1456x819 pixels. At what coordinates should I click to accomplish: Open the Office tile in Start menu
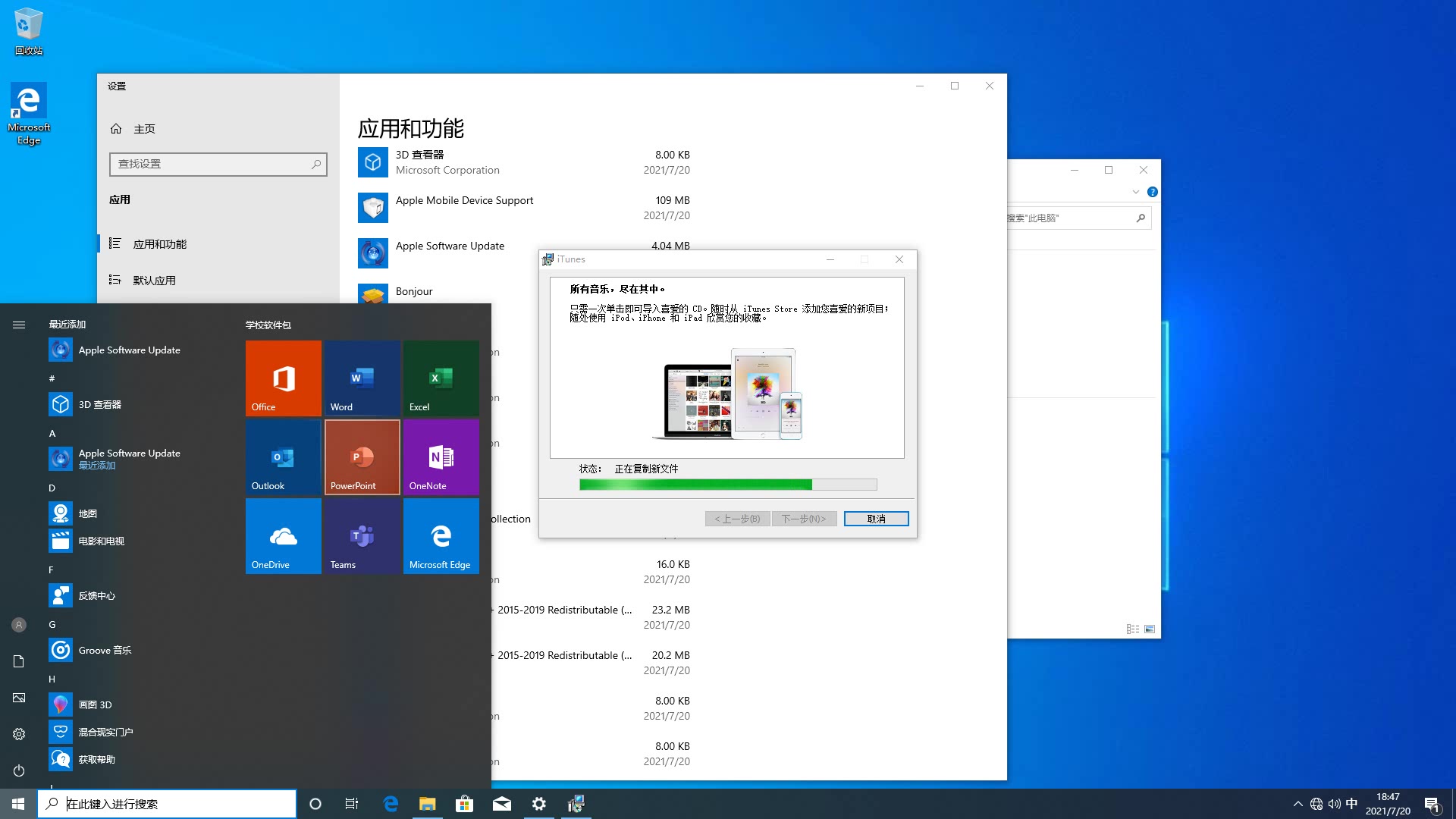(x=284, y=378)
